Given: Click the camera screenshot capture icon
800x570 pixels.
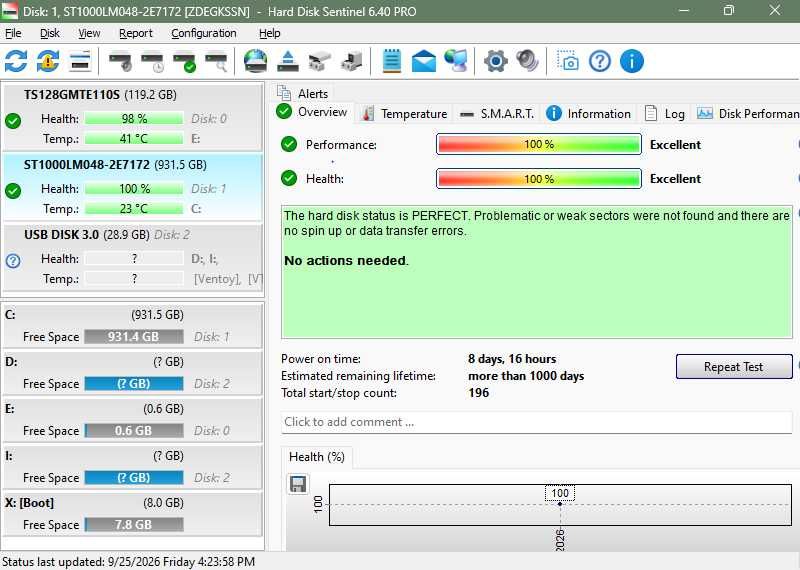Looking at the screenshot, I should coord(567,61).
